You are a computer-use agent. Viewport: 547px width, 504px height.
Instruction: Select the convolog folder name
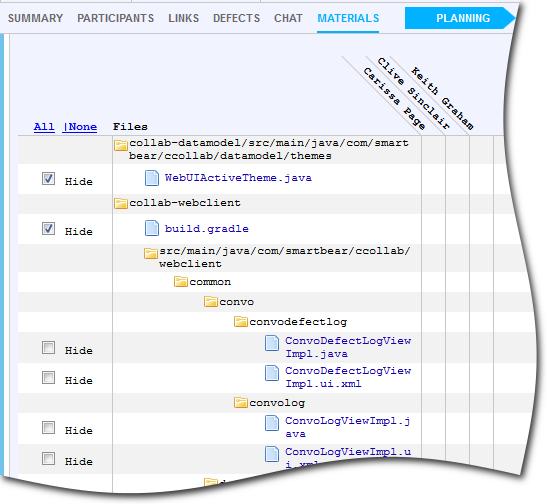tap(277, 403)
